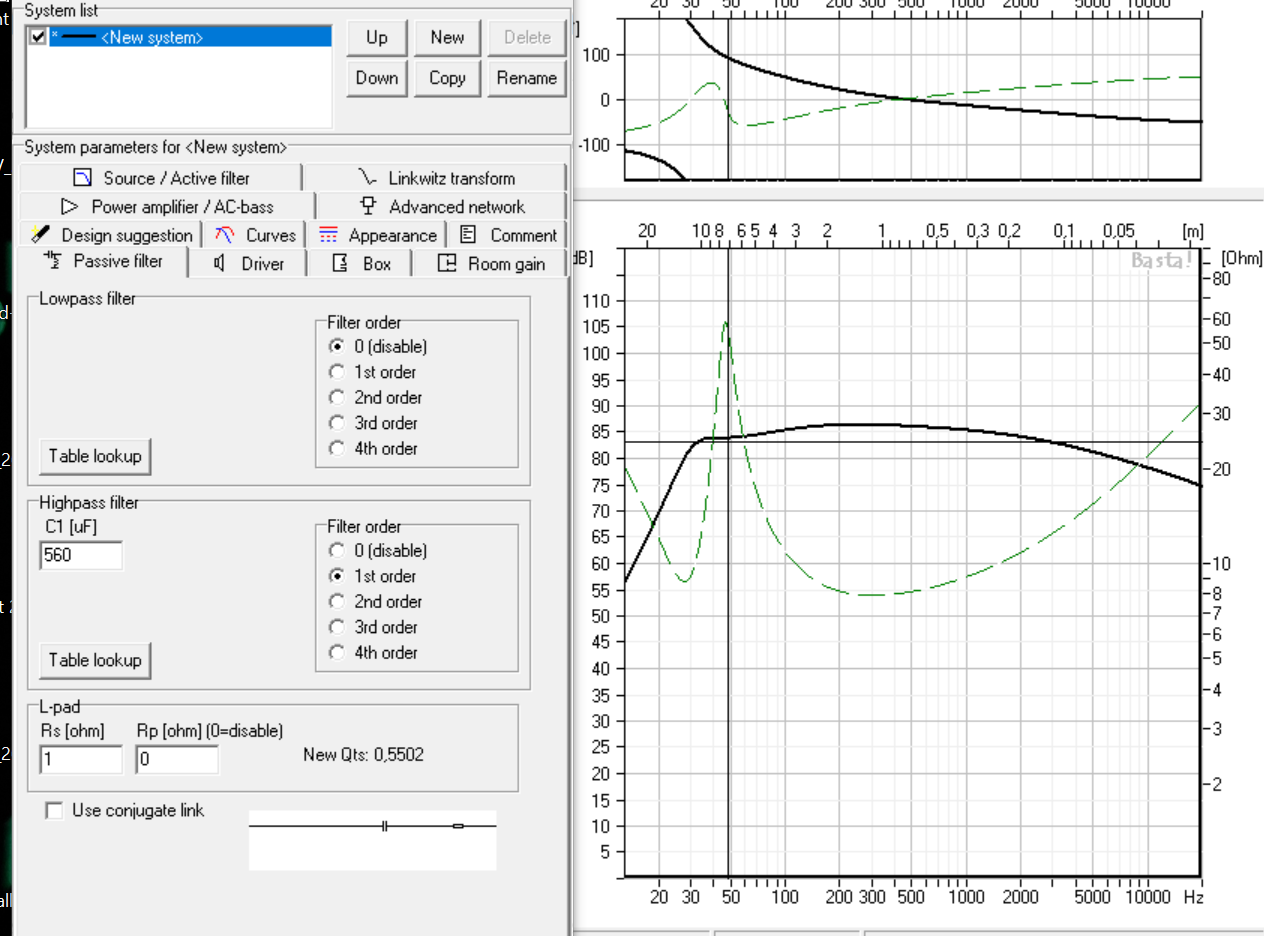This screenshot has height=936, width=1264.
Task: Open the Room gain tab
Action: pyautogui.click(x=493, y=264)
